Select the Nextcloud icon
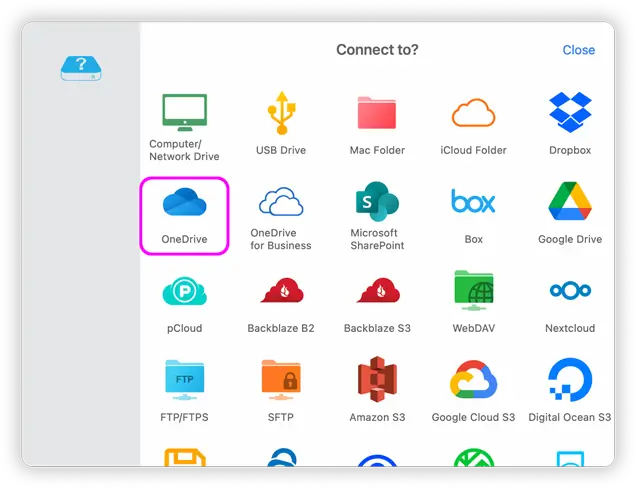The height and width of the screenshot is (488, 636). click(x=570, y=291)
